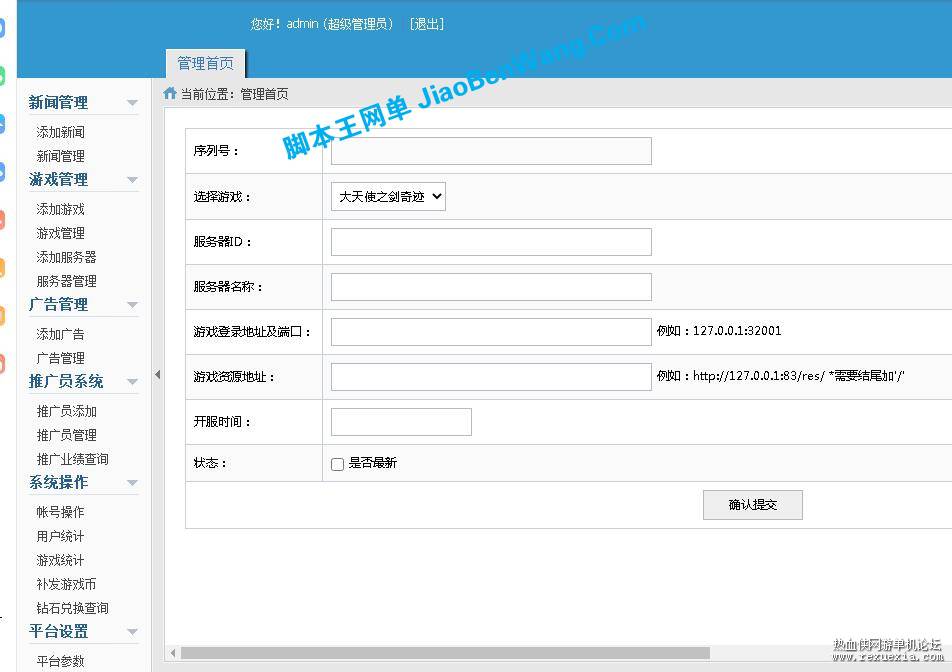Click the 确认提交 button
This screenshot has width=952, height=672.
click(x=753, y=505)
